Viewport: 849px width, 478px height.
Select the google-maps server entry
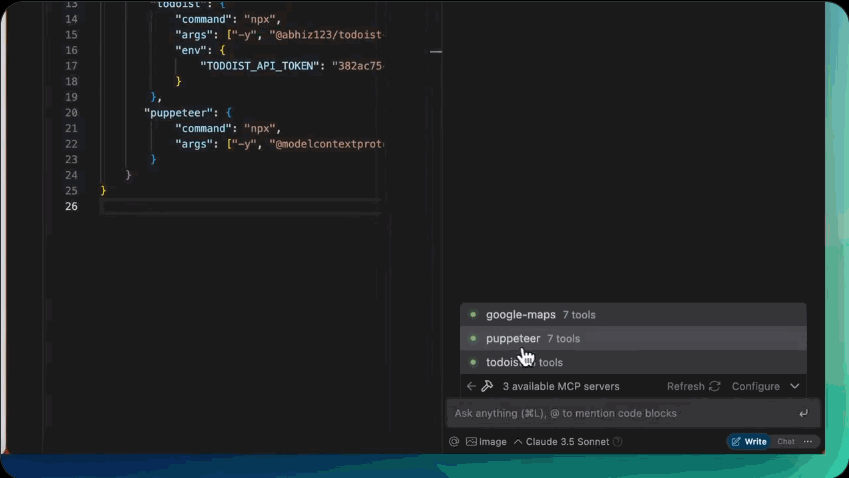tap(520, 315)
